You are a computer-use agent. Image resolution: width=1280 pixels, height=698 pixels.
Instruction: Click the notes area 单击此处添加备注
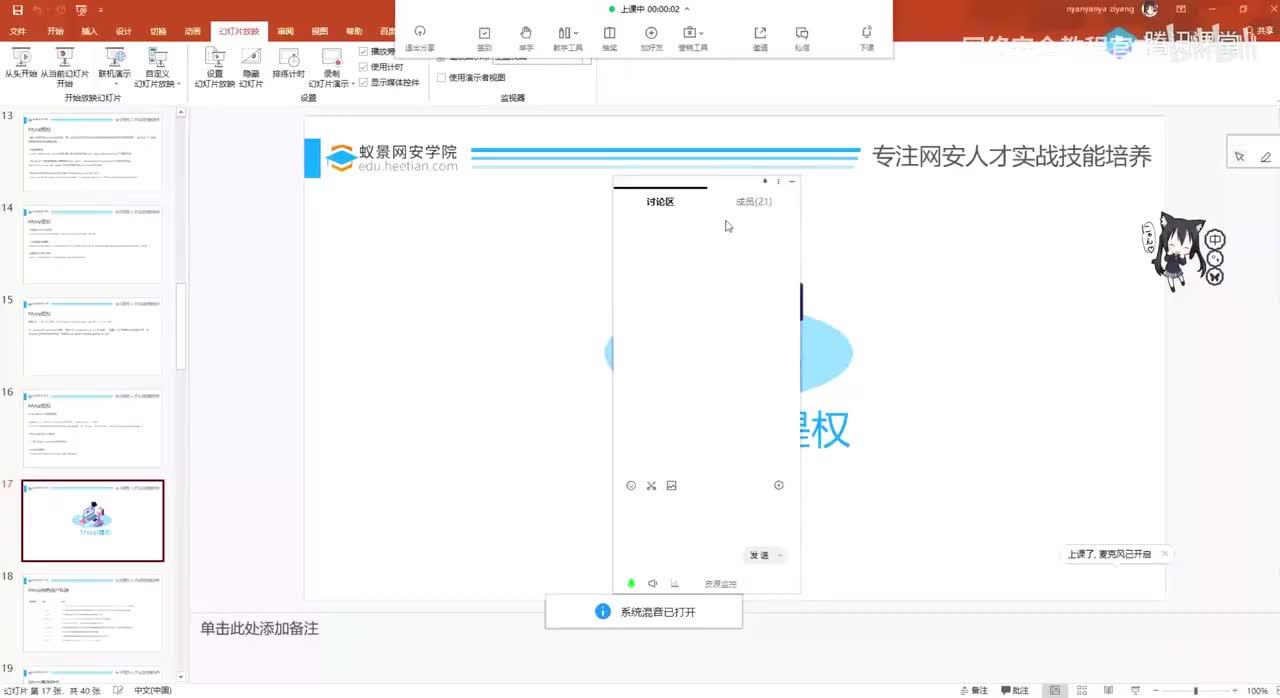click(x=259, y=628)
